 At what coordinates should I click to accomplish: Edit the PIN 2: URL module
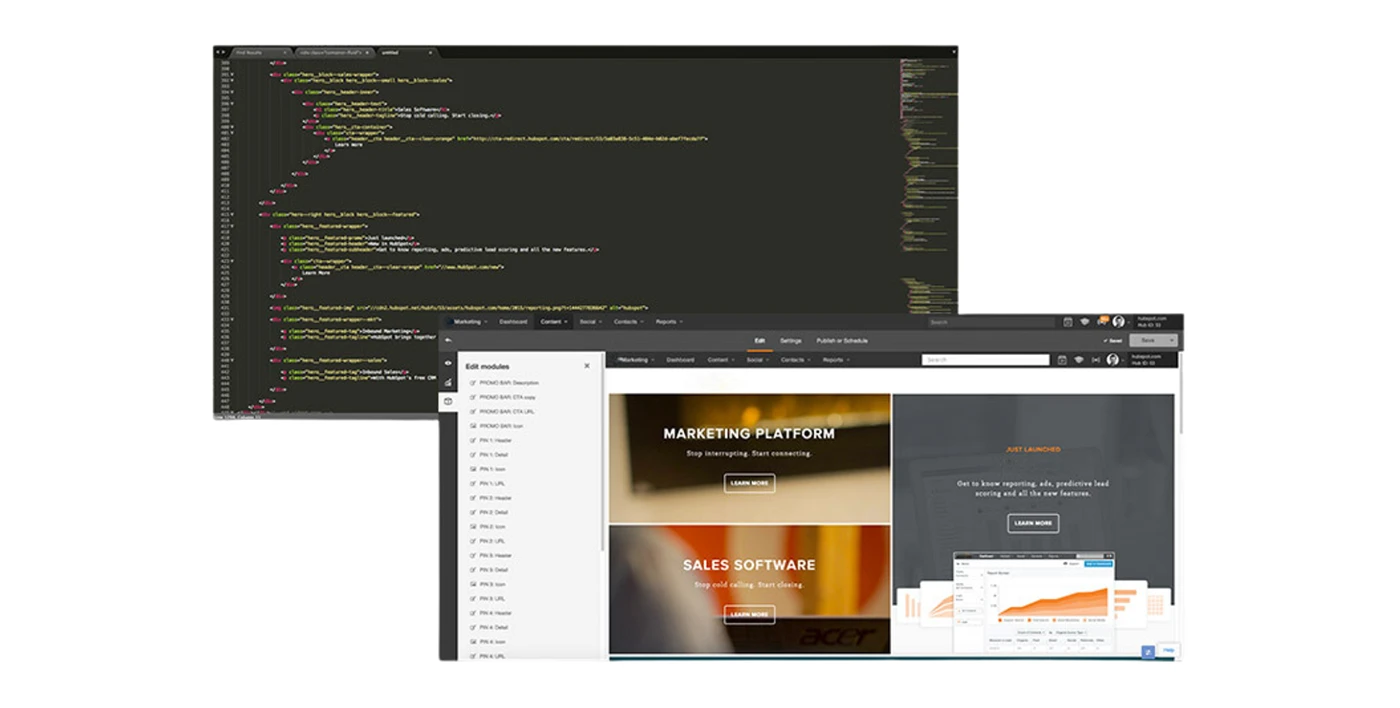coord(487,541)
